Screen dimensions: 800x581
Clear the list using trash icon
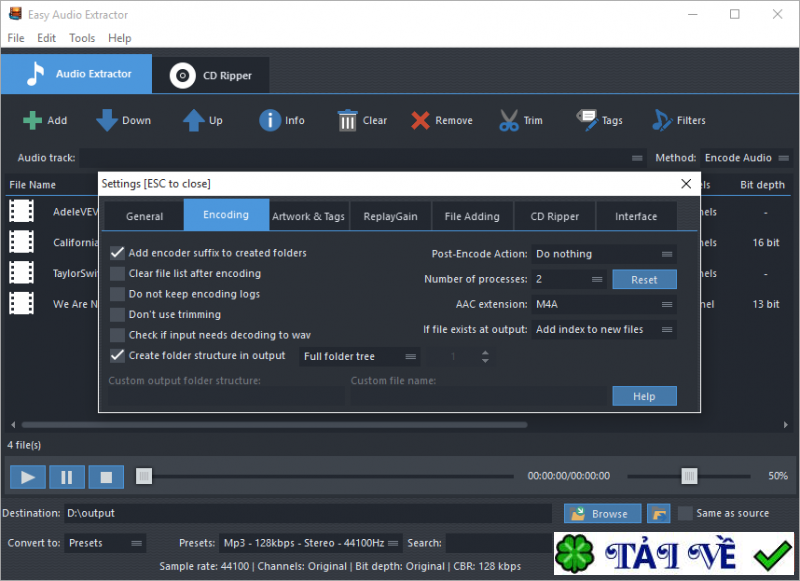[348, 121]
